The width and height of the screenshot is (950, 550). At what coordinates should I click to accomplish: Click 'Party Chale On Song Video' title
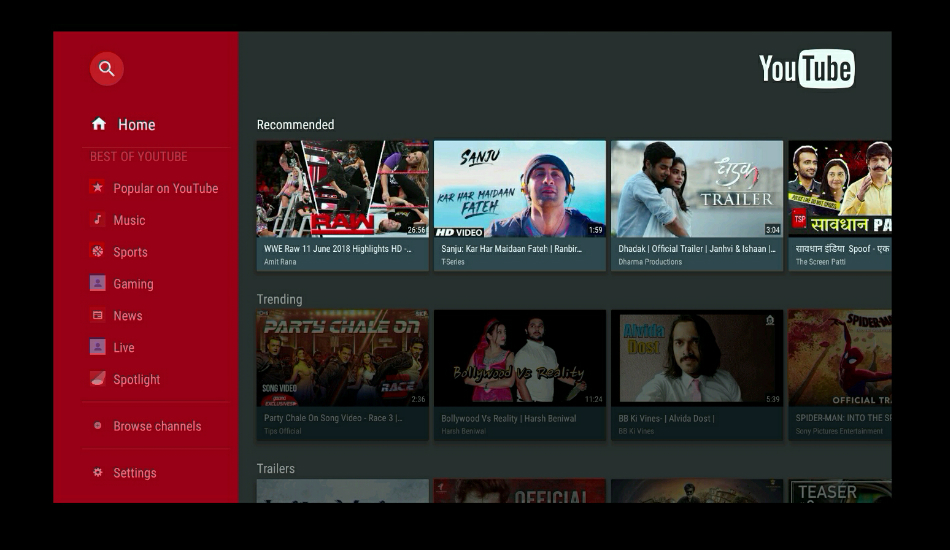(333, 418)
